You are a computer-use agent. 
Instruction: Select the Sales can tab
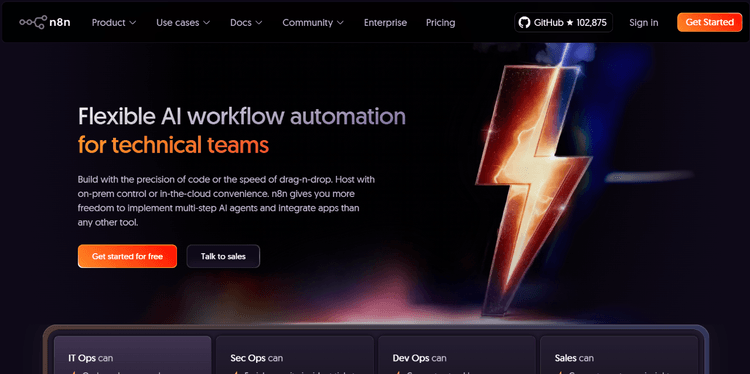click(x=619, y=355)
